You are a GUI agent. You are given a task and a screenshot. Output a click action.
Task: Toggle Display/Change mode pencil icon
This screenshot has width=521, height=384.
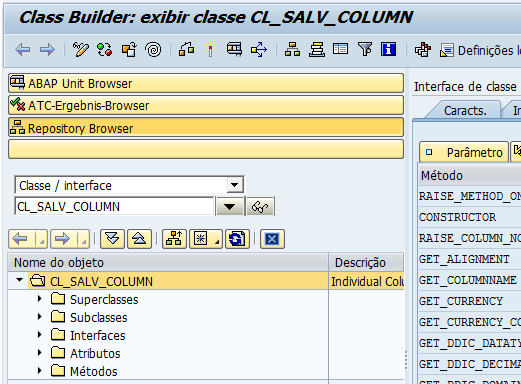pos(81,50)
